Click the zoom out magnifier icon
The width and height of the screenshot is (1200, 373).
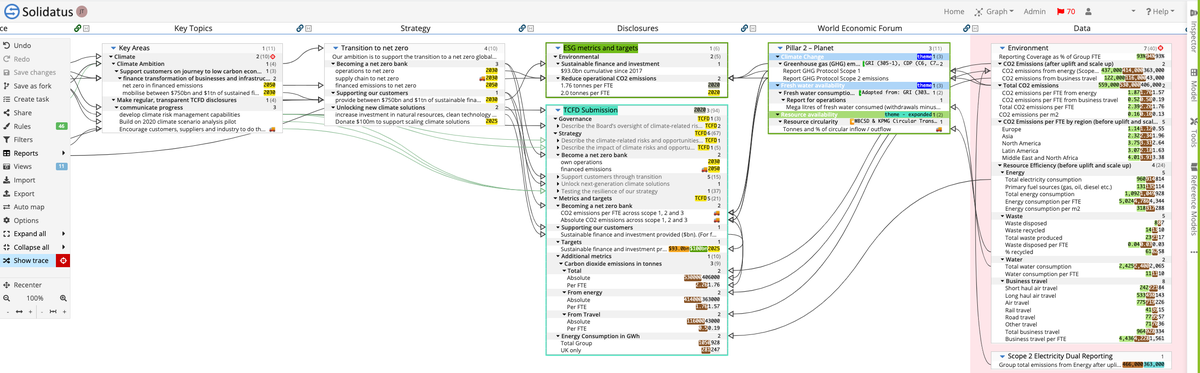[6, 298]
